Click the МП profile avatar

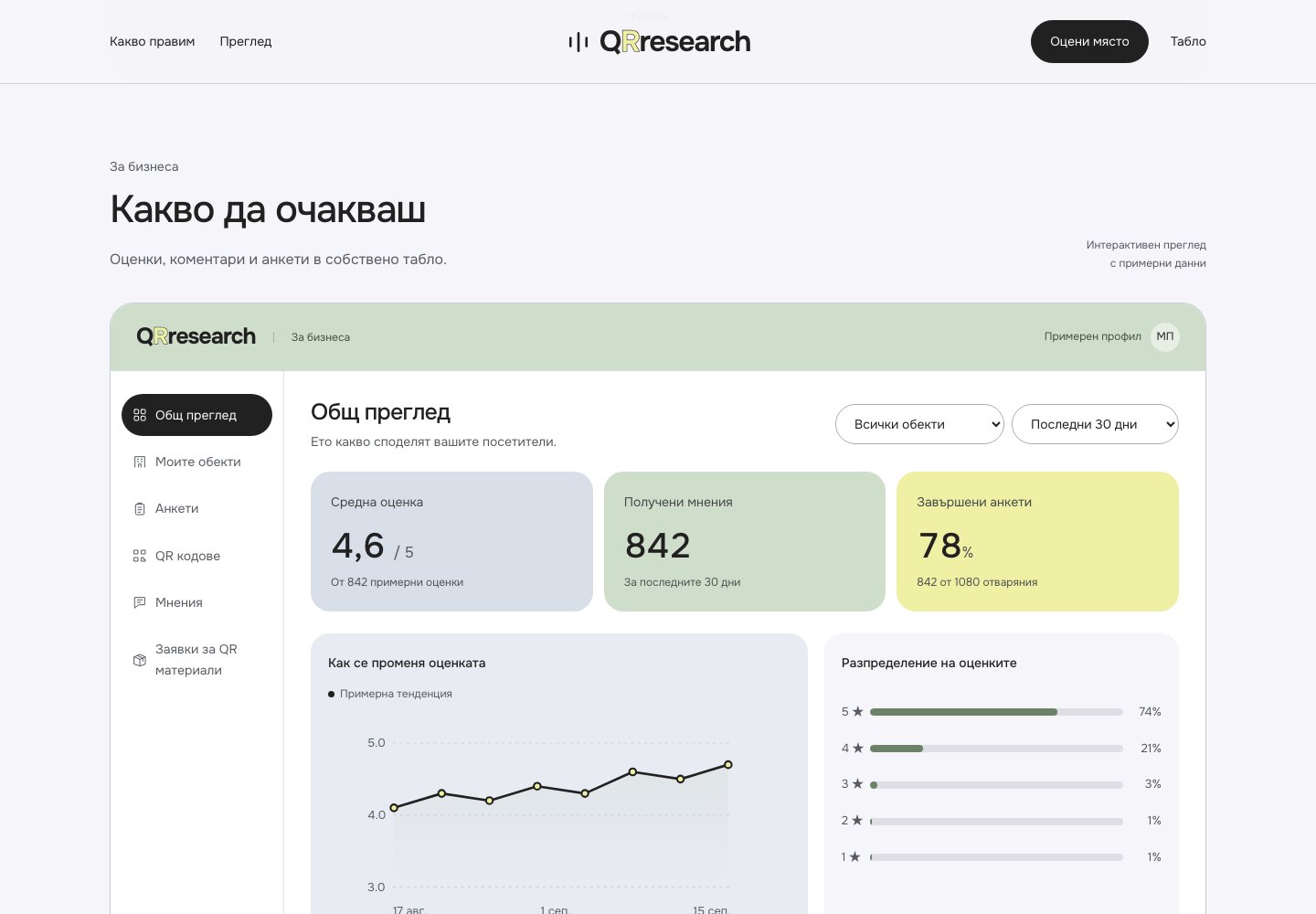point(1165,336)
